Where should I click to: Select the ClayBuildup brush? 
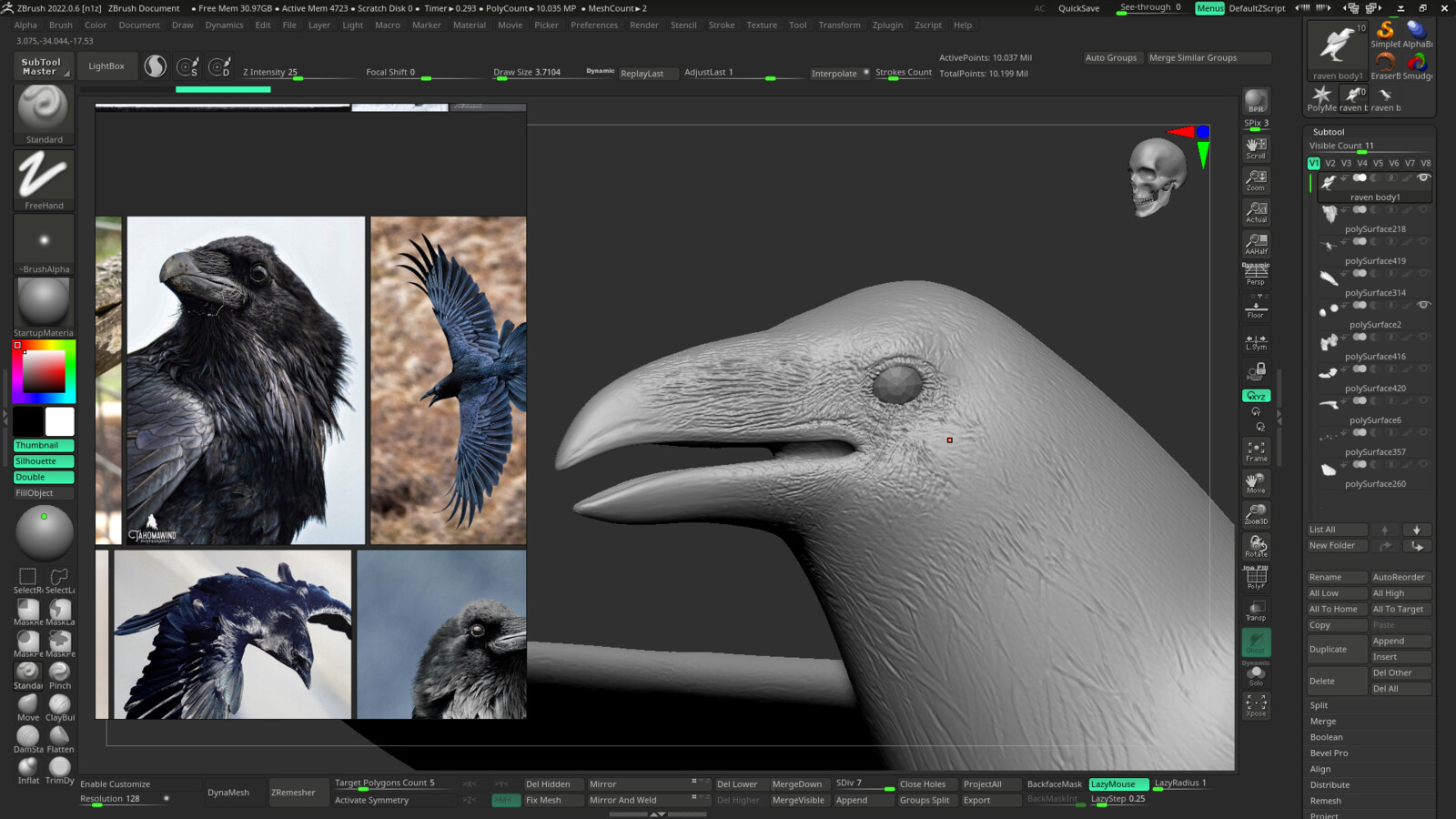(60, 708)
